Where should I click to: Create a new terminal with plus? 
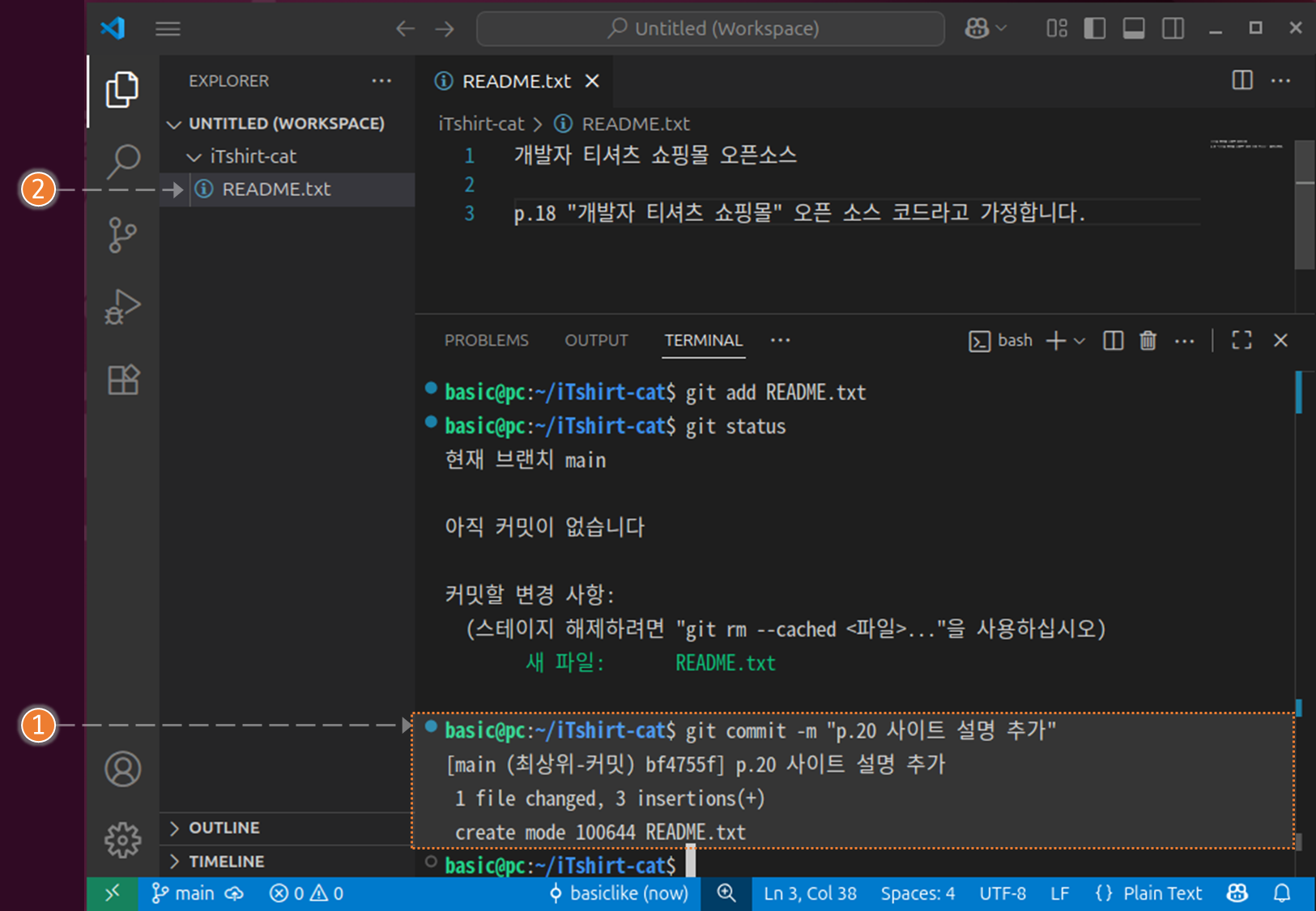click(1056, 341)
